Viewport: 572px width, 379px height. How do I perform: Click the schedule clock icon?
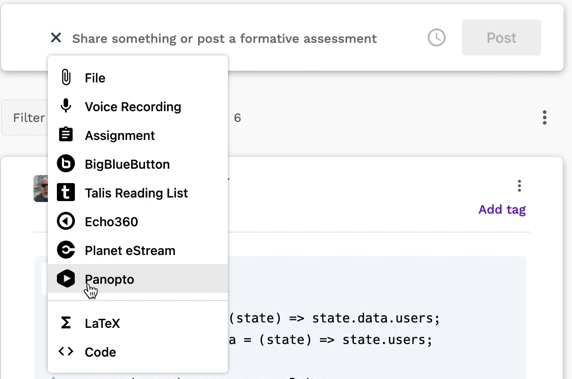[x=436, y=38]
